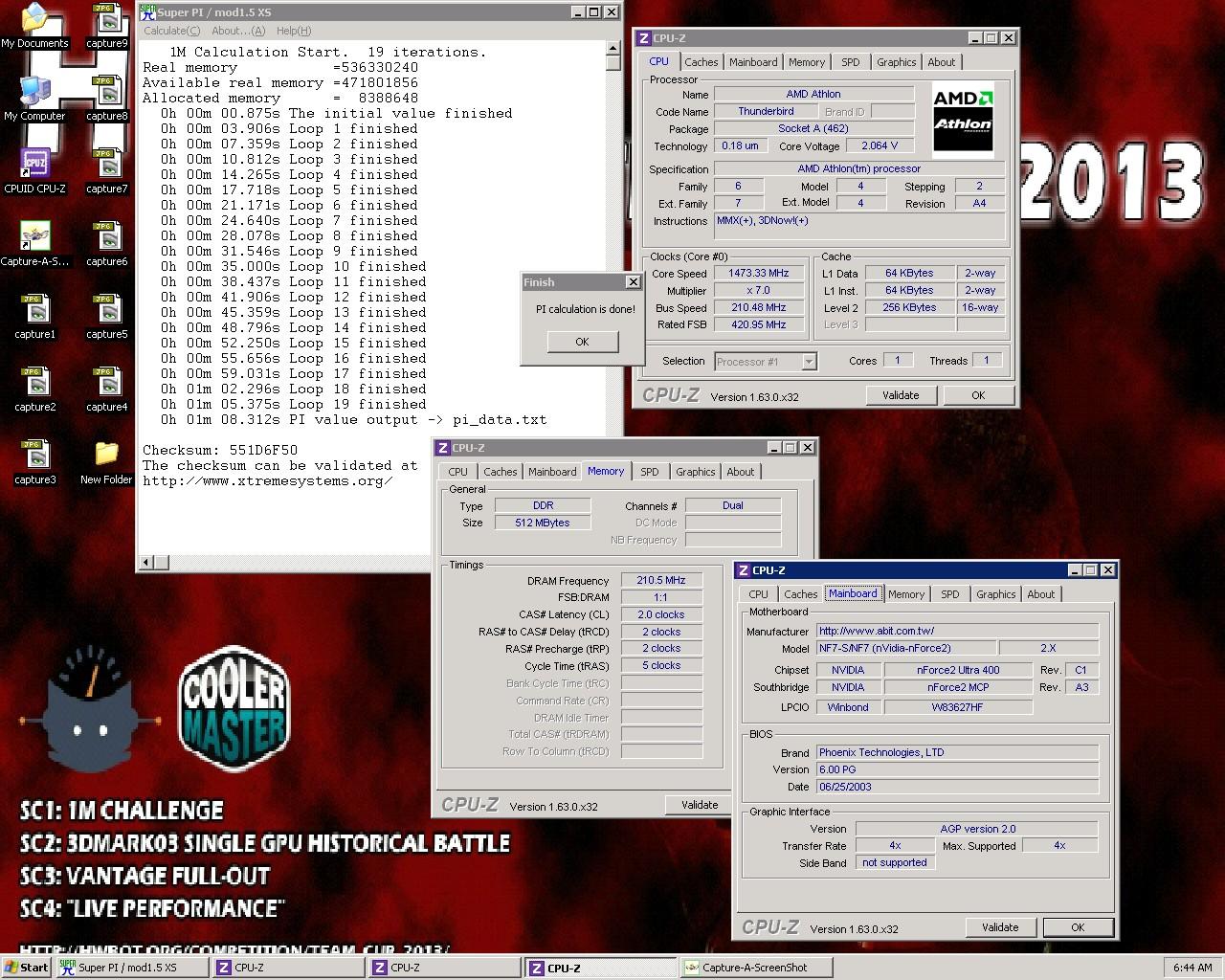Viewport: 1225px width, 980px height.
Task: Select the capture5 JPG file
Action: point(106,317)
